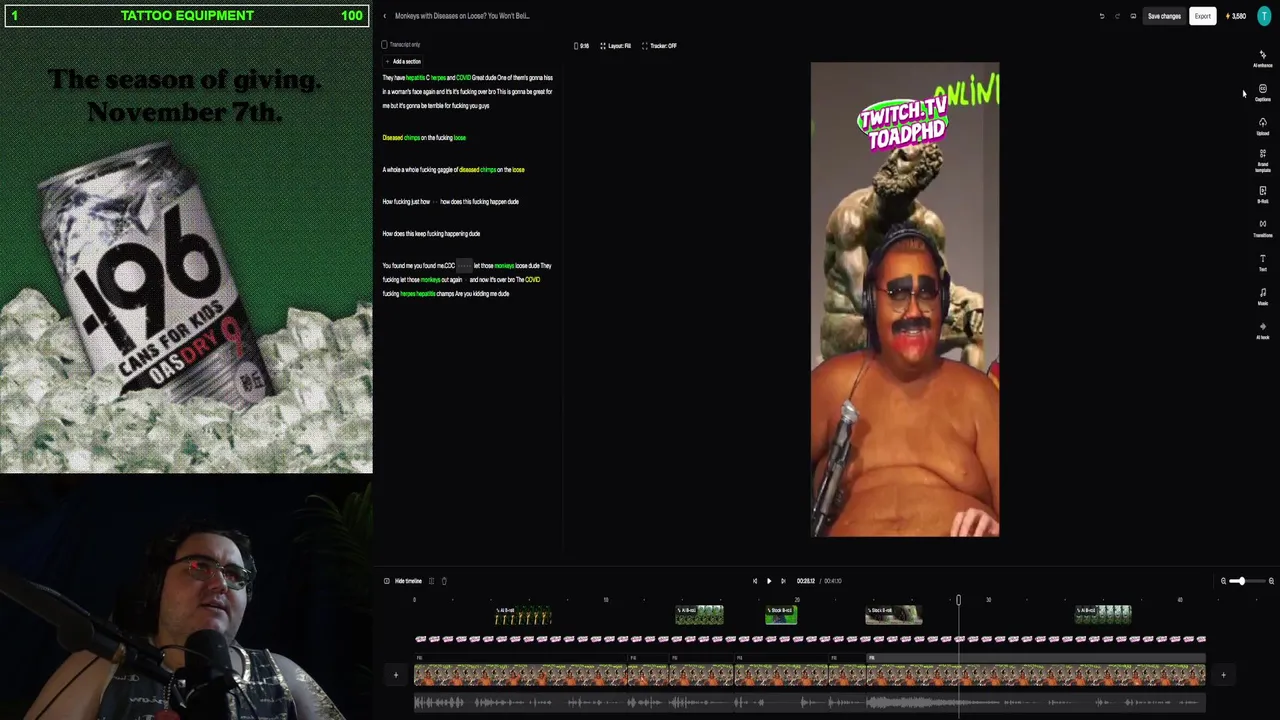Viewport: 1280px width, 720px height.
Task: Click the redo arrow icon
Action: pyautogui.click(x=1116, y=16)
